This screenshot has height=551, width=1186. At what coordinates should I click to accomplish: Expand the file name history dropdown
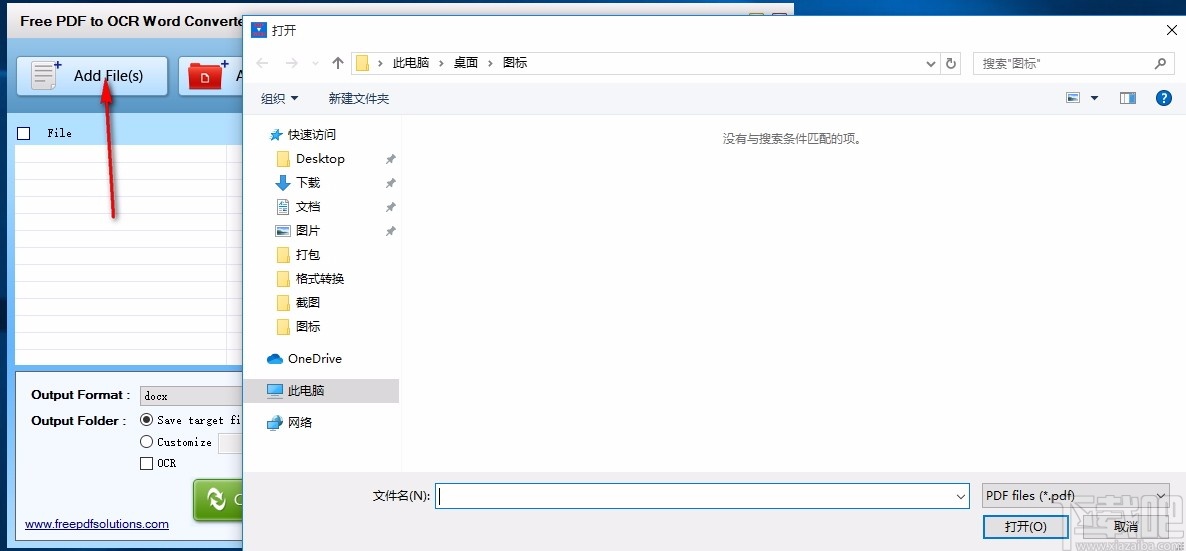click(x=961, y=497)
